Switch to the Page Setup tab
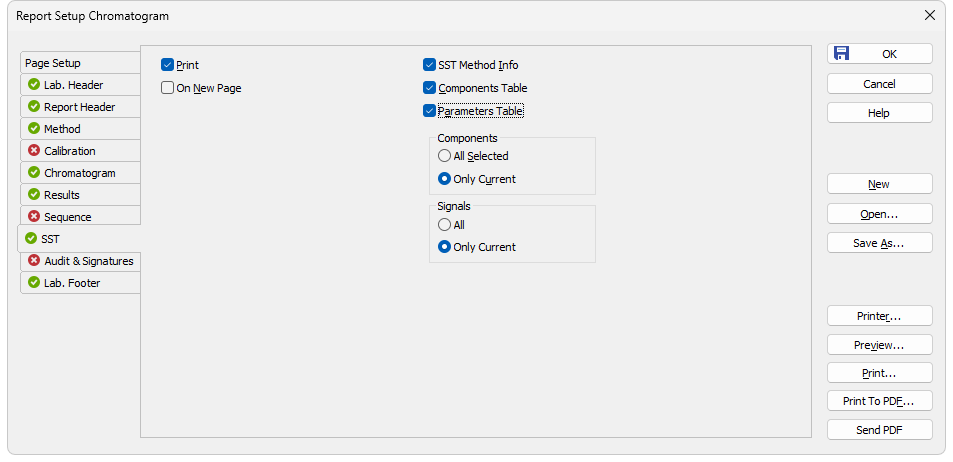 coord(80,63)
